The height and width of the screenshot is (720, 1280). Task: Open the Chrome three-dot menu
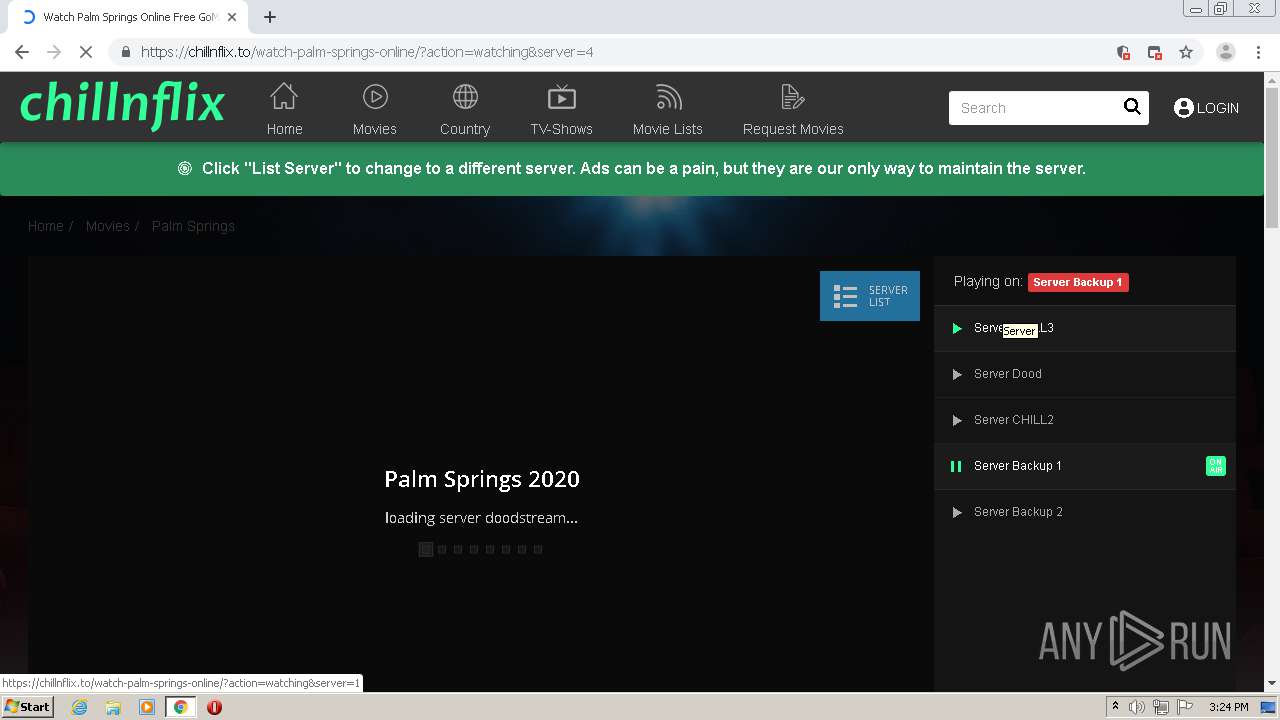[x=1259, y=52]
